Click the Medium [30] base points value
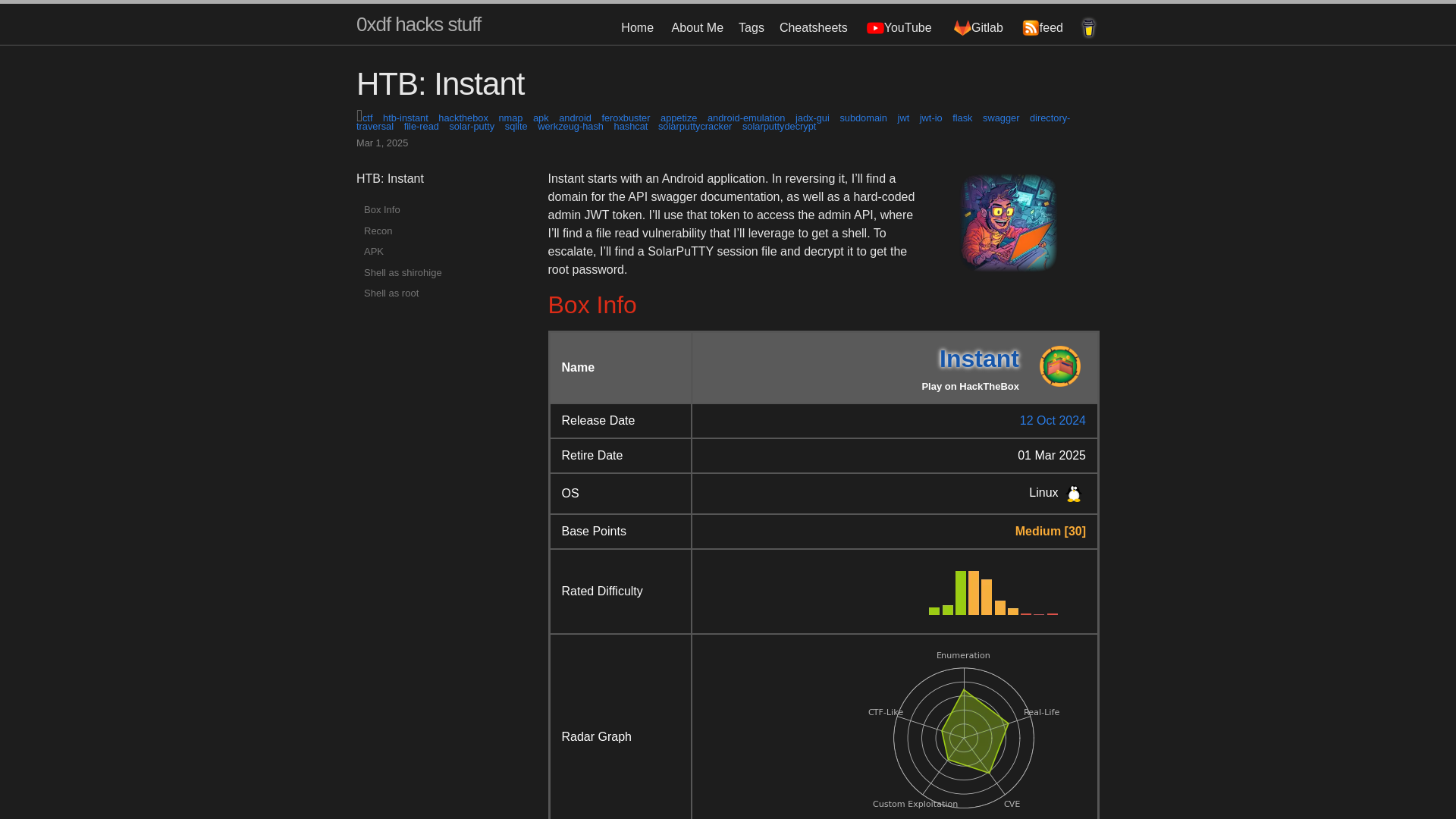The image size is (1456, 819). coord(1050,532)
